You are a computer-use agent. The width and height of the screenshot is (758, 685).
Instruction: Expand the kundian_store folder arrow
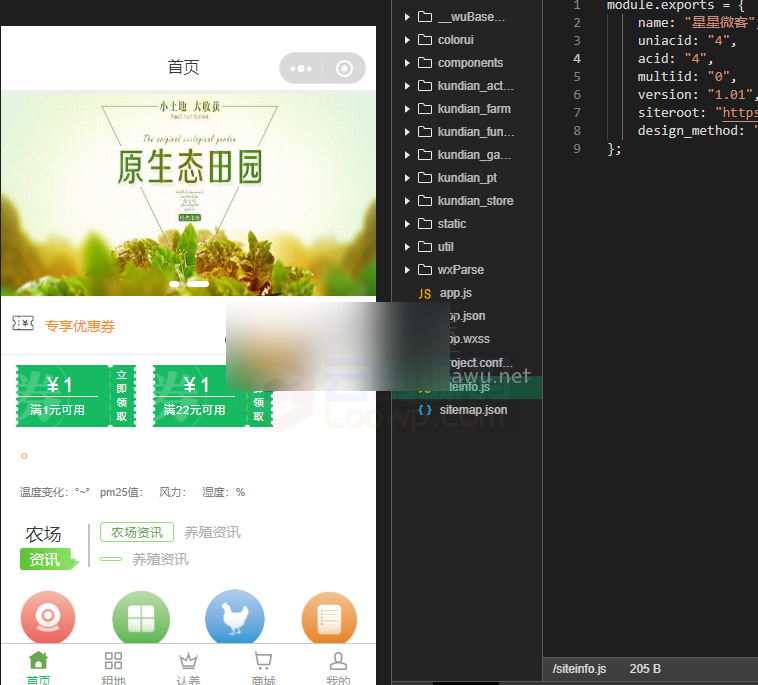pos(407,201)
